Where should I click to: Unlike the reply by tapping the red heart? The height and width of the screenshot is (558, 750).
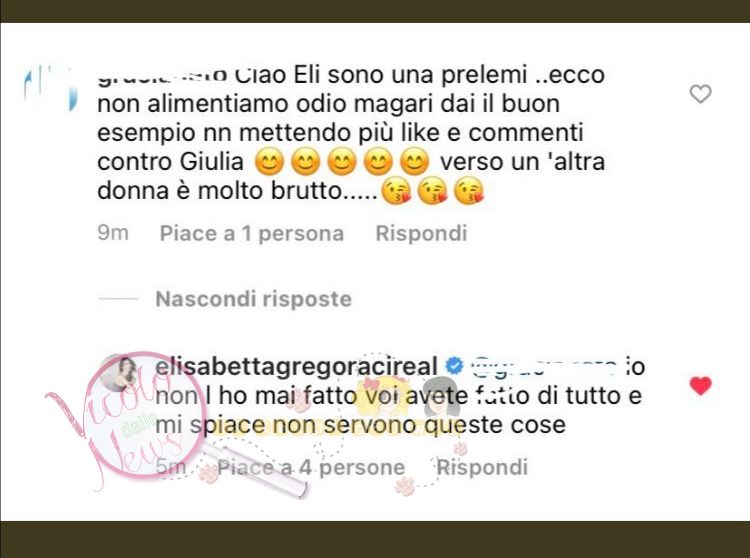(701, 385)
